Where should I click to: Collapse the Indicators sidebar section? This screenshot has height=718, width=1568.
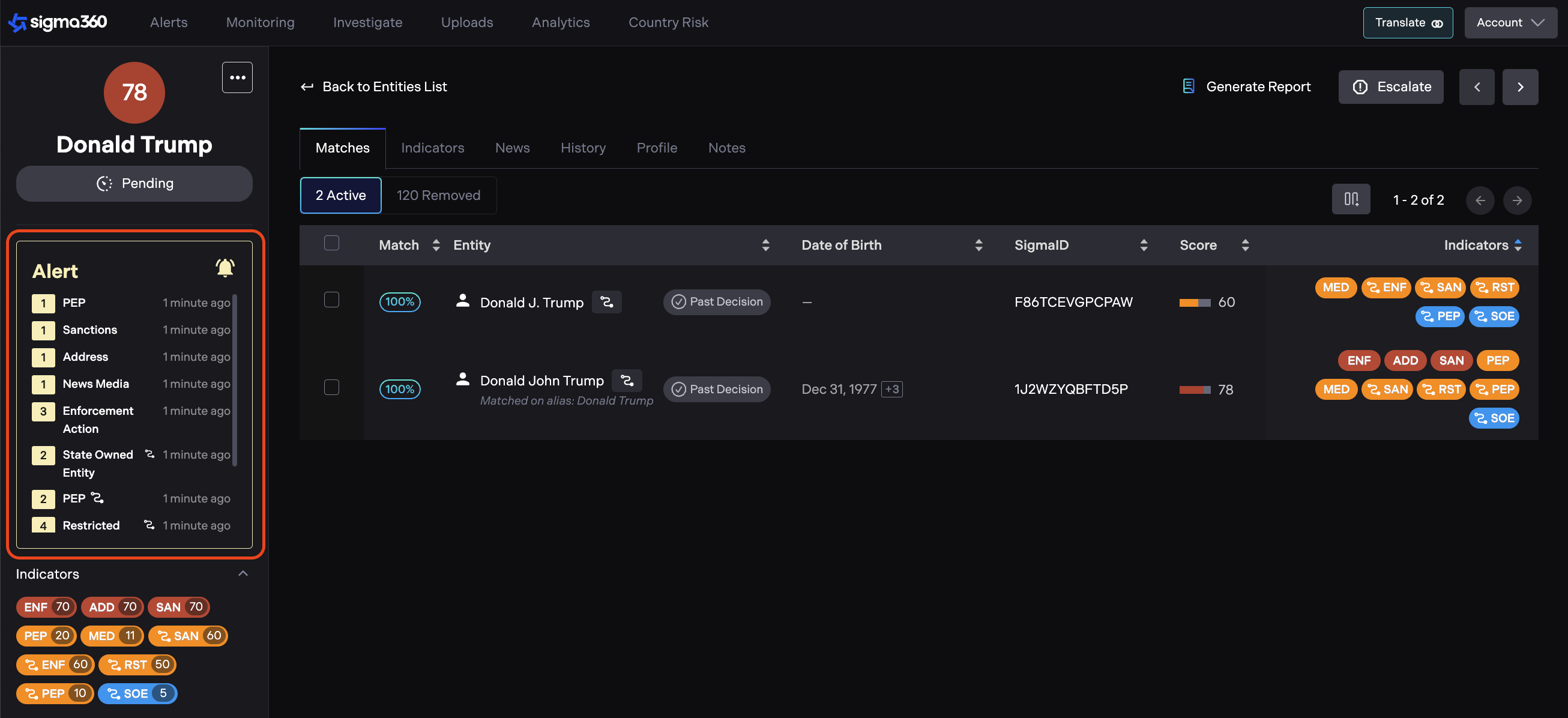(x=243, y=573)
